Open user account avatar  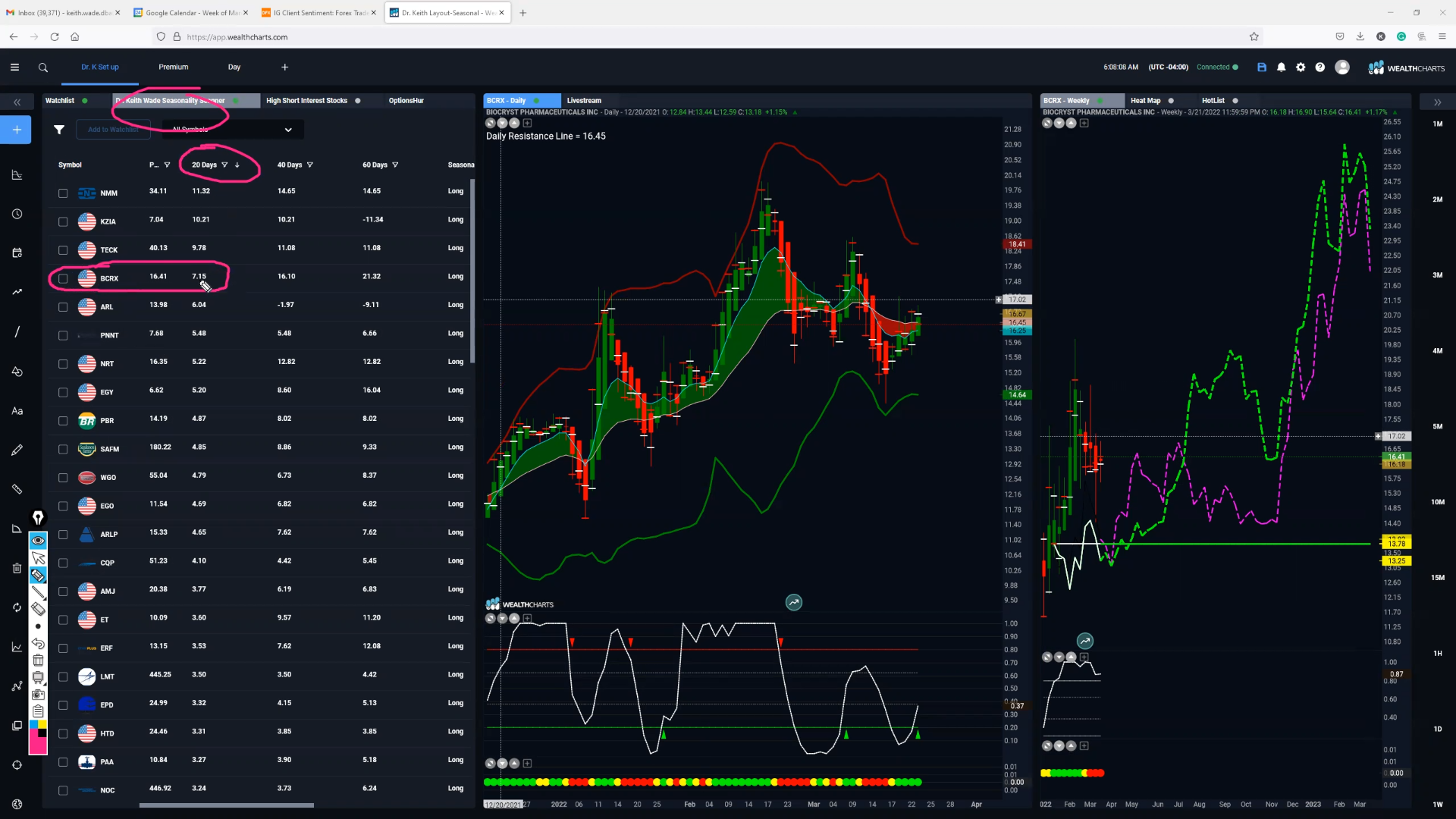[x=1342, y=67]
